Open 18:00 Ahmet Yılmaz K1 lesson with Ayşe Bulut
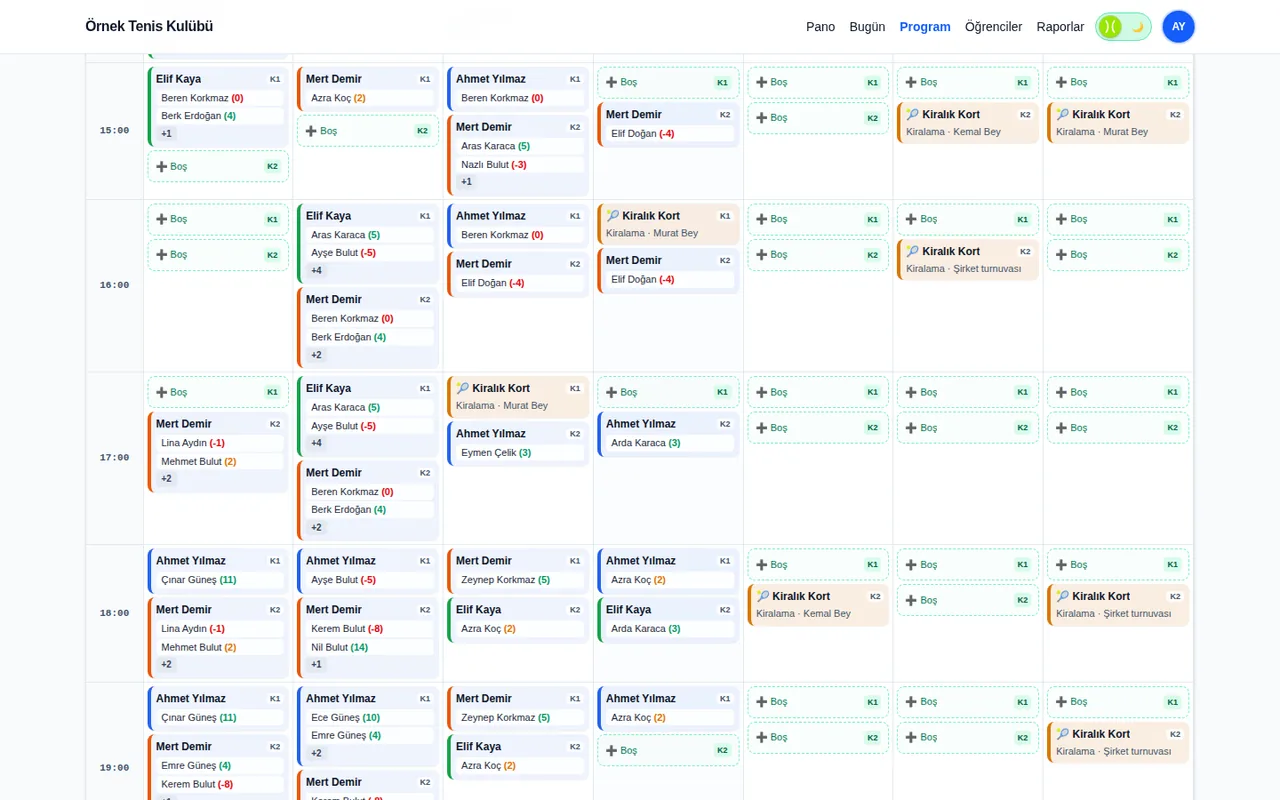This screenshot has width=1280, height=800. (368, 571)
